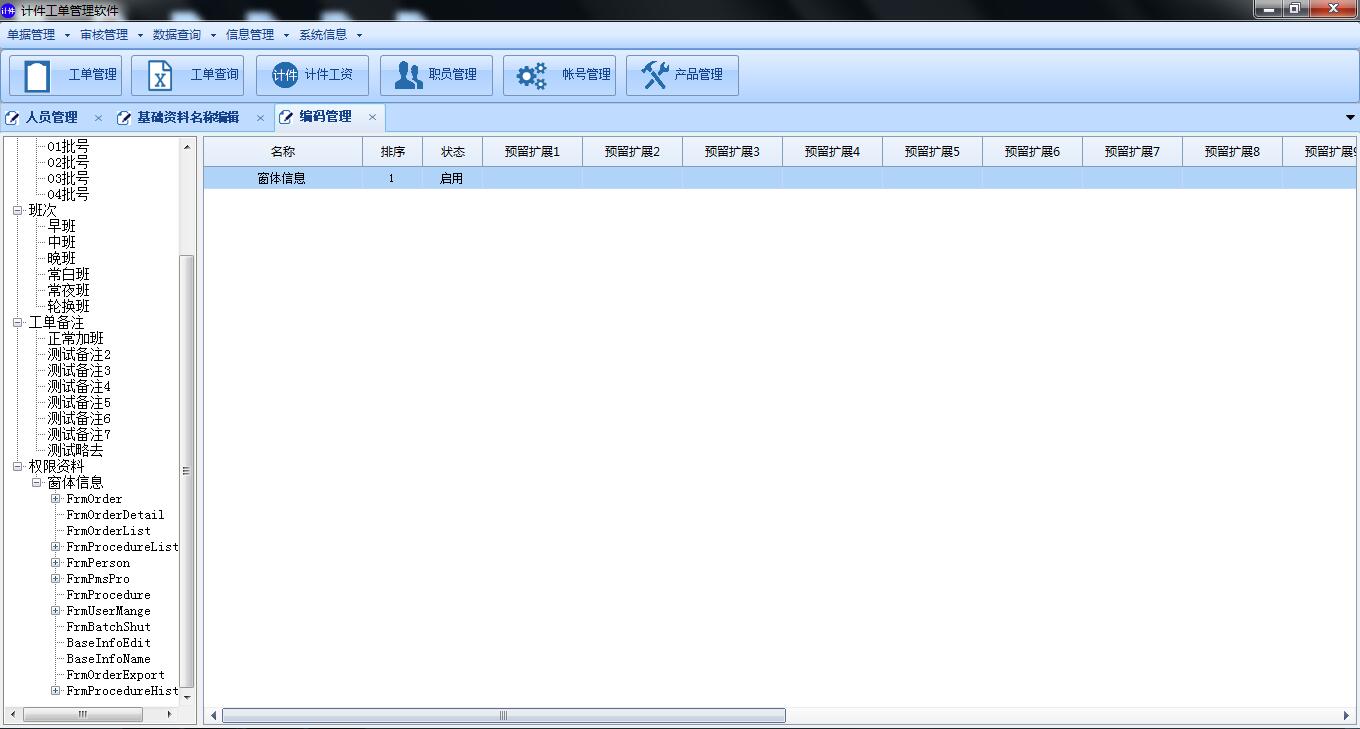Viewport: 1360px width, 729px height.
Task: Click the 帐号管理 gears icon
Action: click(531, 76)
